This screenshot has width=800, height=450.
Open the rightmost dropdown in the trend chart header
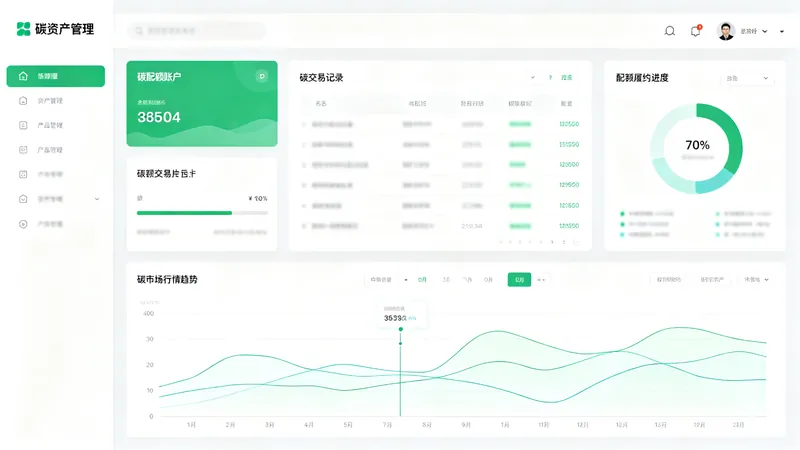coord(756,280)
